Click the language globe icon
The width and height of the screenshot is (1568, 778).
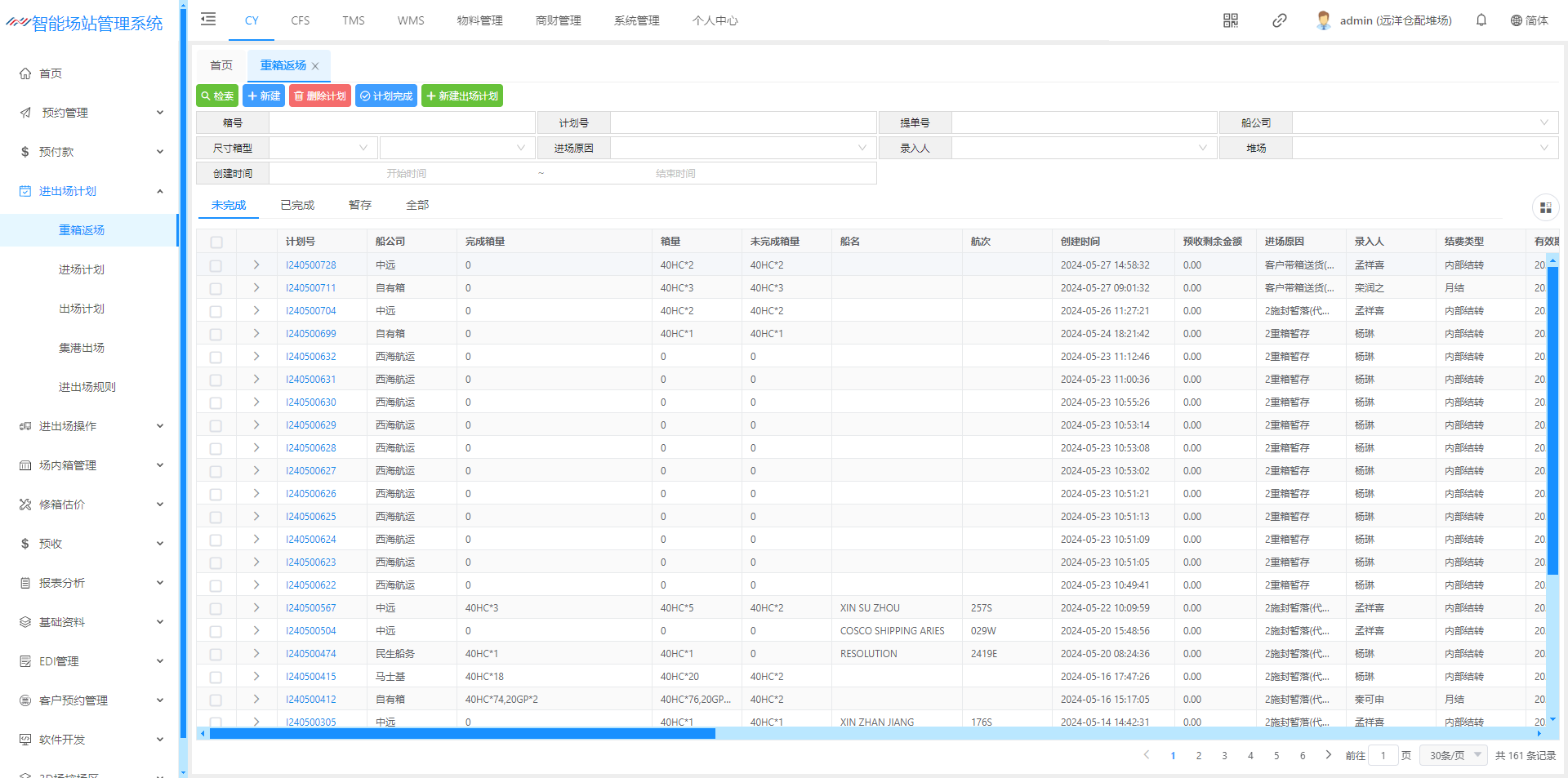coord(1517,20)
